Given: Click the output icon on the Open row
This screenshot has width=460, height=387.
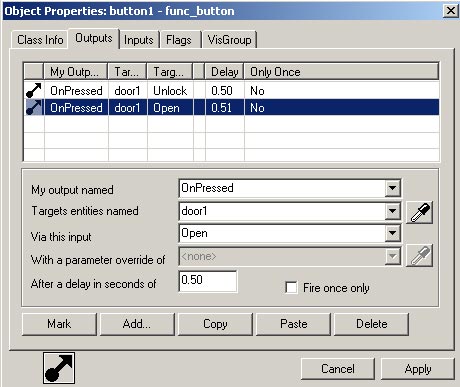Looking at the screenshot, I should coord(34,107).
